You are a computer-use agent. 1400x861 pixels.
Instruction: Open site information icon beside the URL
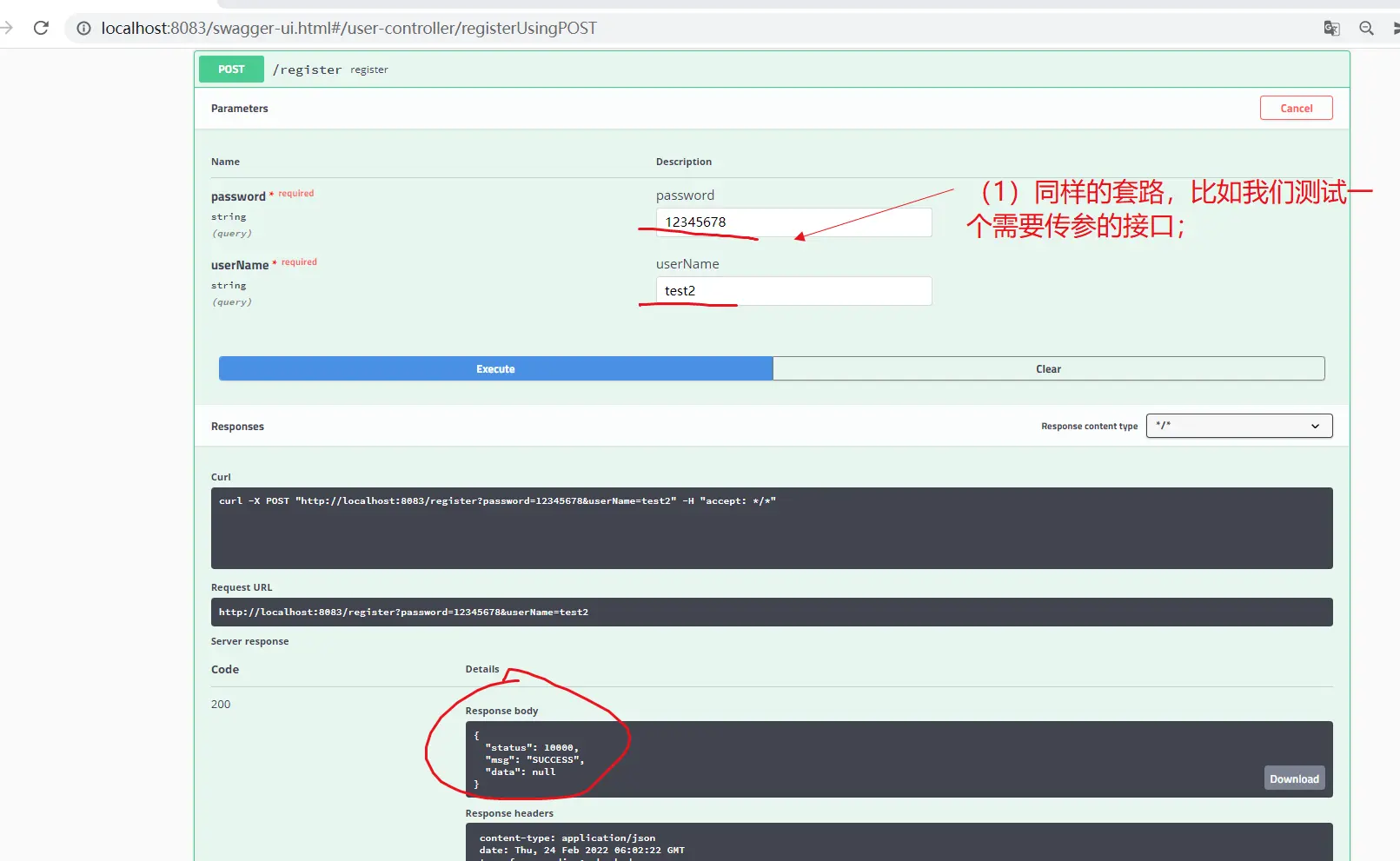point(83,29)
